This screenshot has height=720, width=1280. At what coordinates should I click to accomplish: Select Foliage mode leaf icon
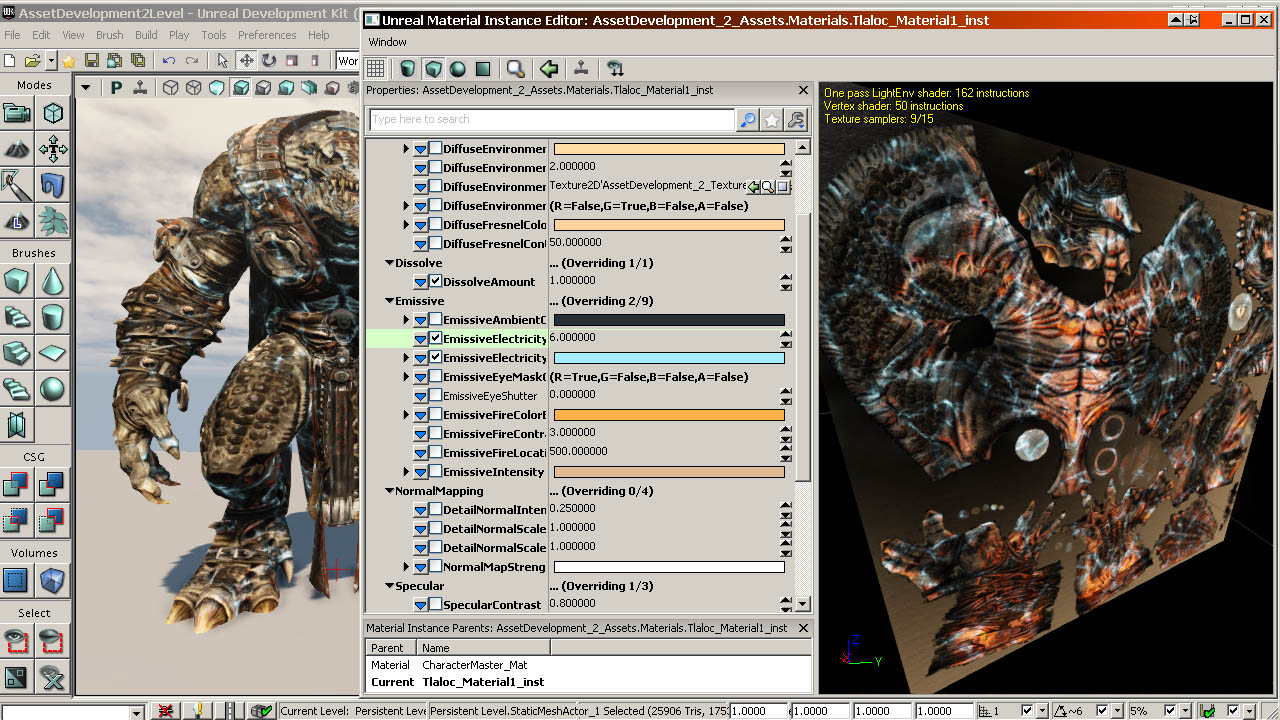[52, 220]
